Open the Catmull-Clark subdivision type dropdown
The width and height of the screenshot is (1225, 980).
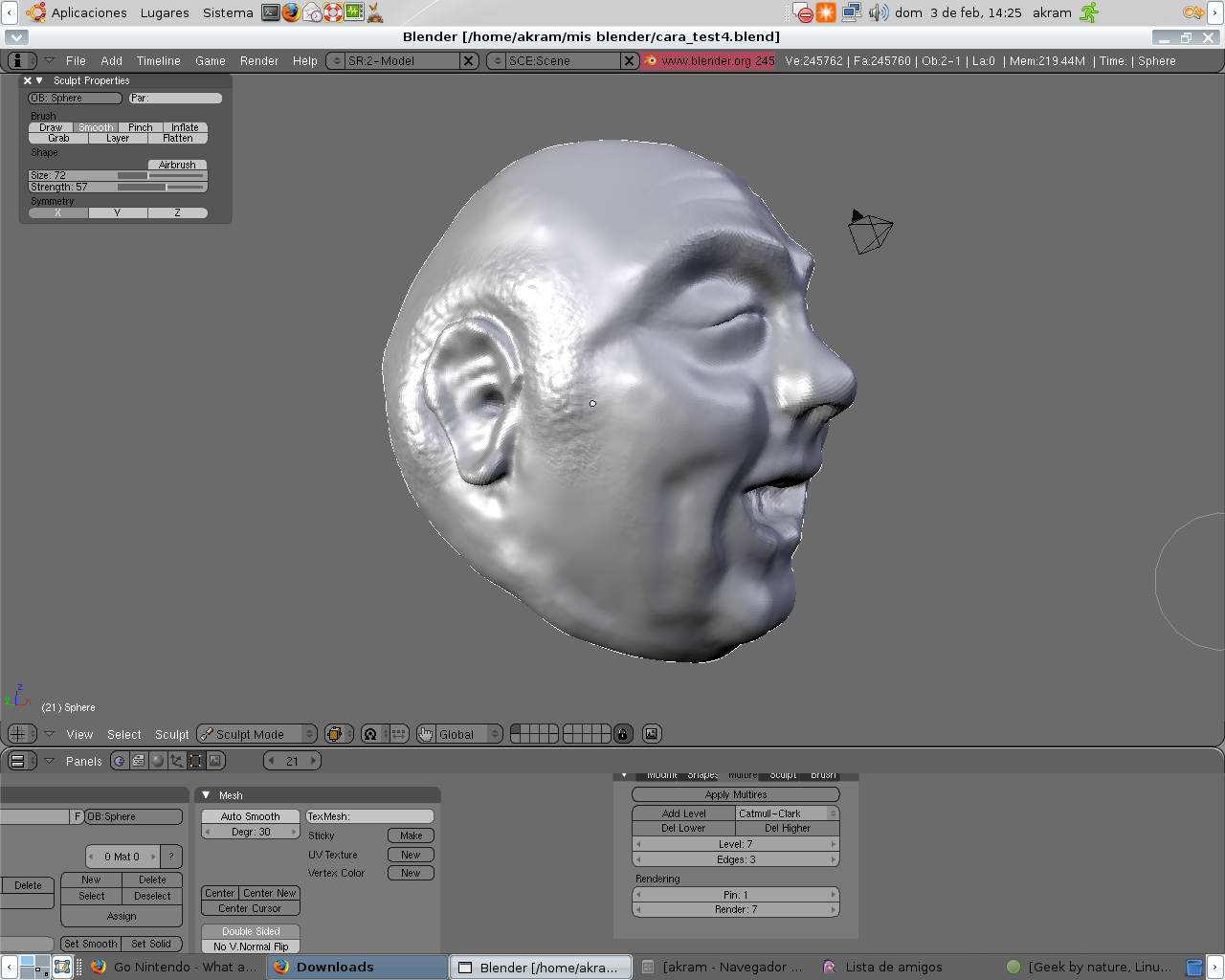pos(788,813)
